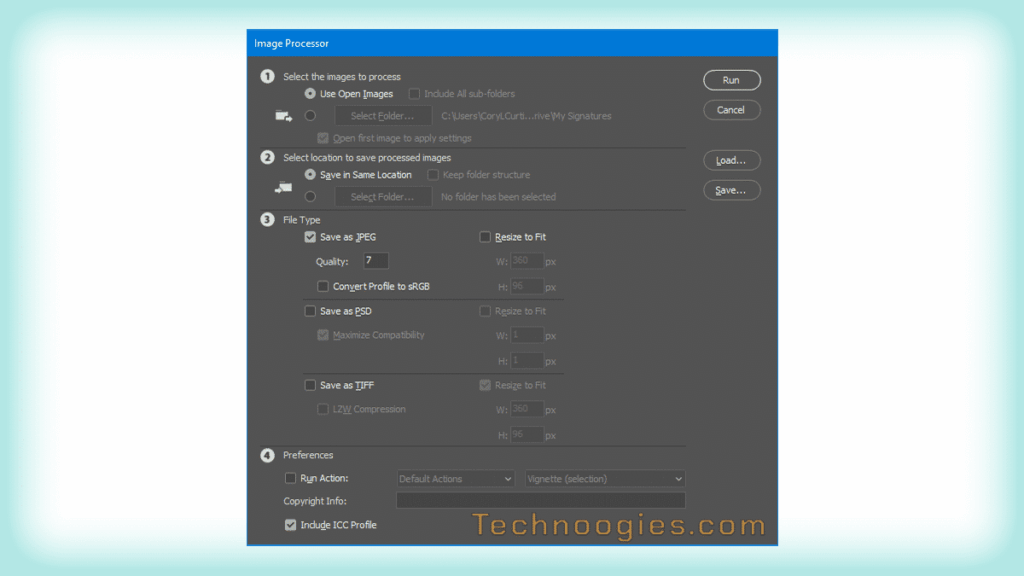Check the Save as PSD option

[x=310, y=311]
